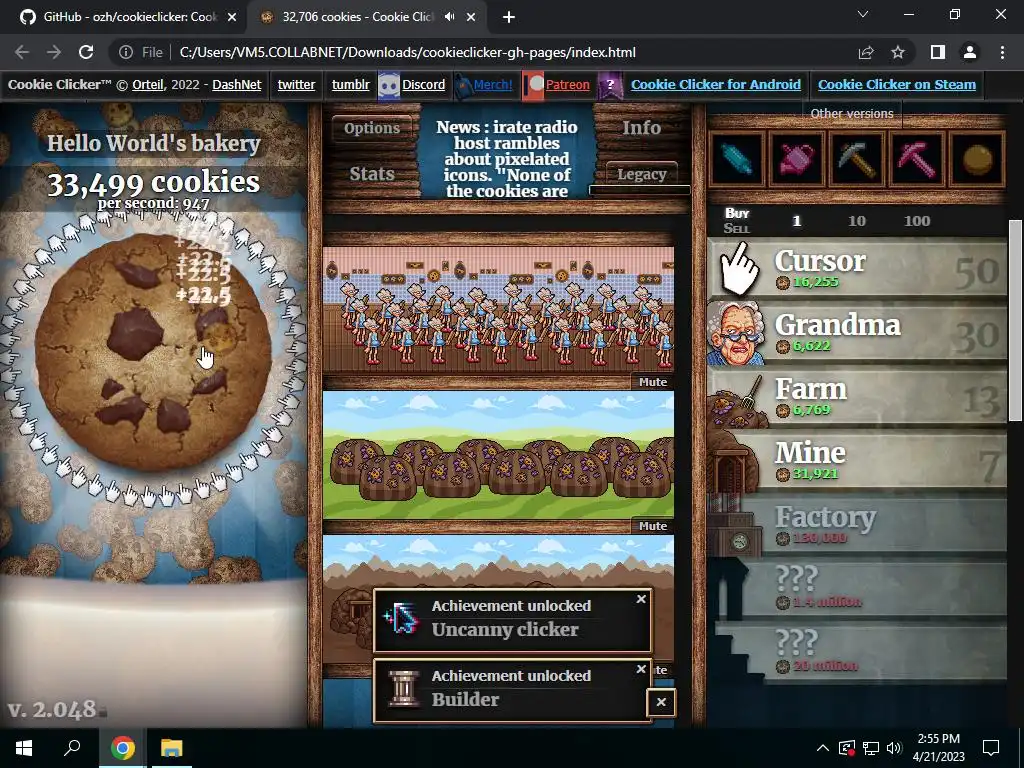Purchase a Farm building
The width and height of the screenshot is (1024, 768).
pos(857,397)
